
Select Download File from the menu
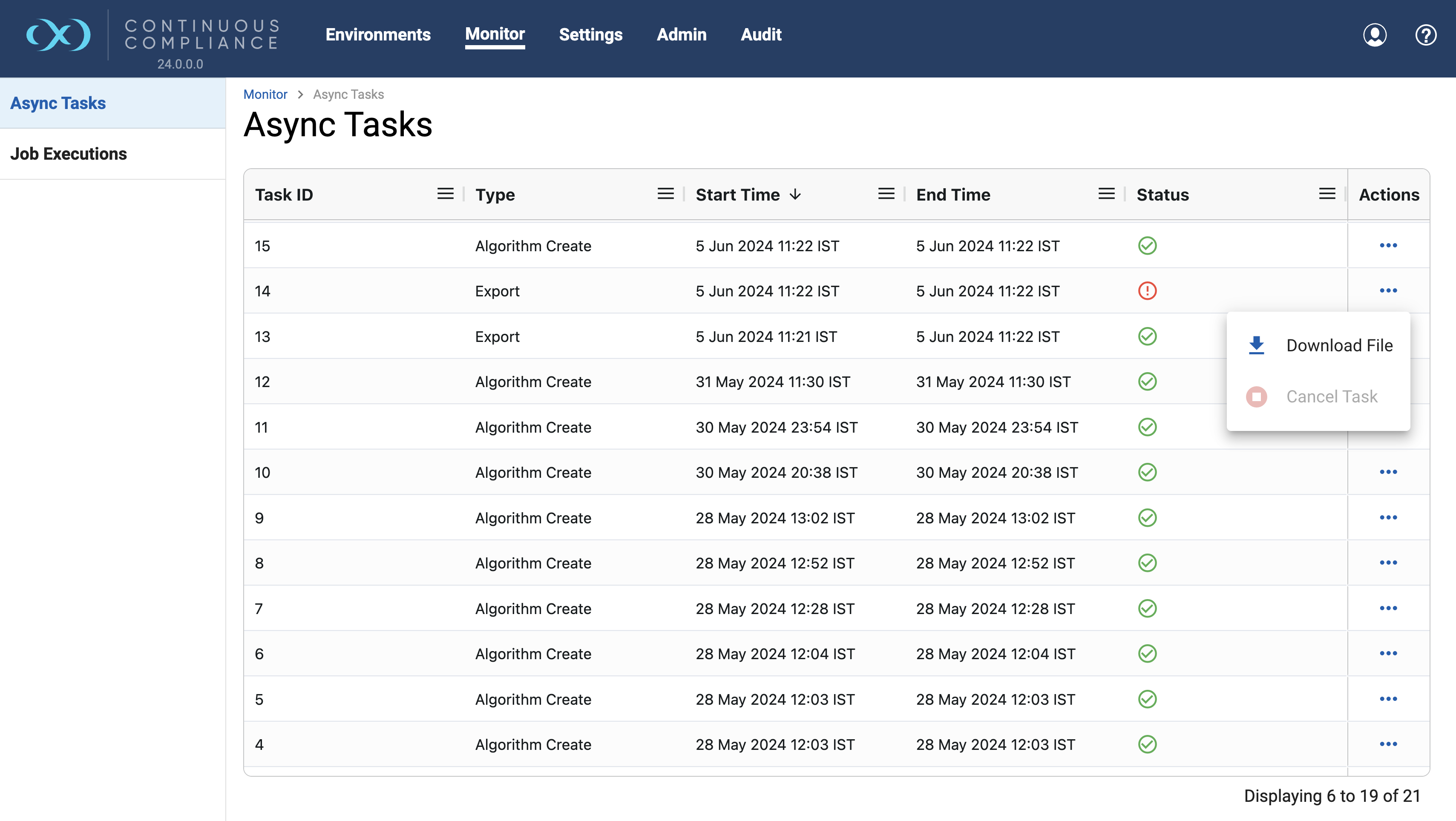[x=1340, y=345]
